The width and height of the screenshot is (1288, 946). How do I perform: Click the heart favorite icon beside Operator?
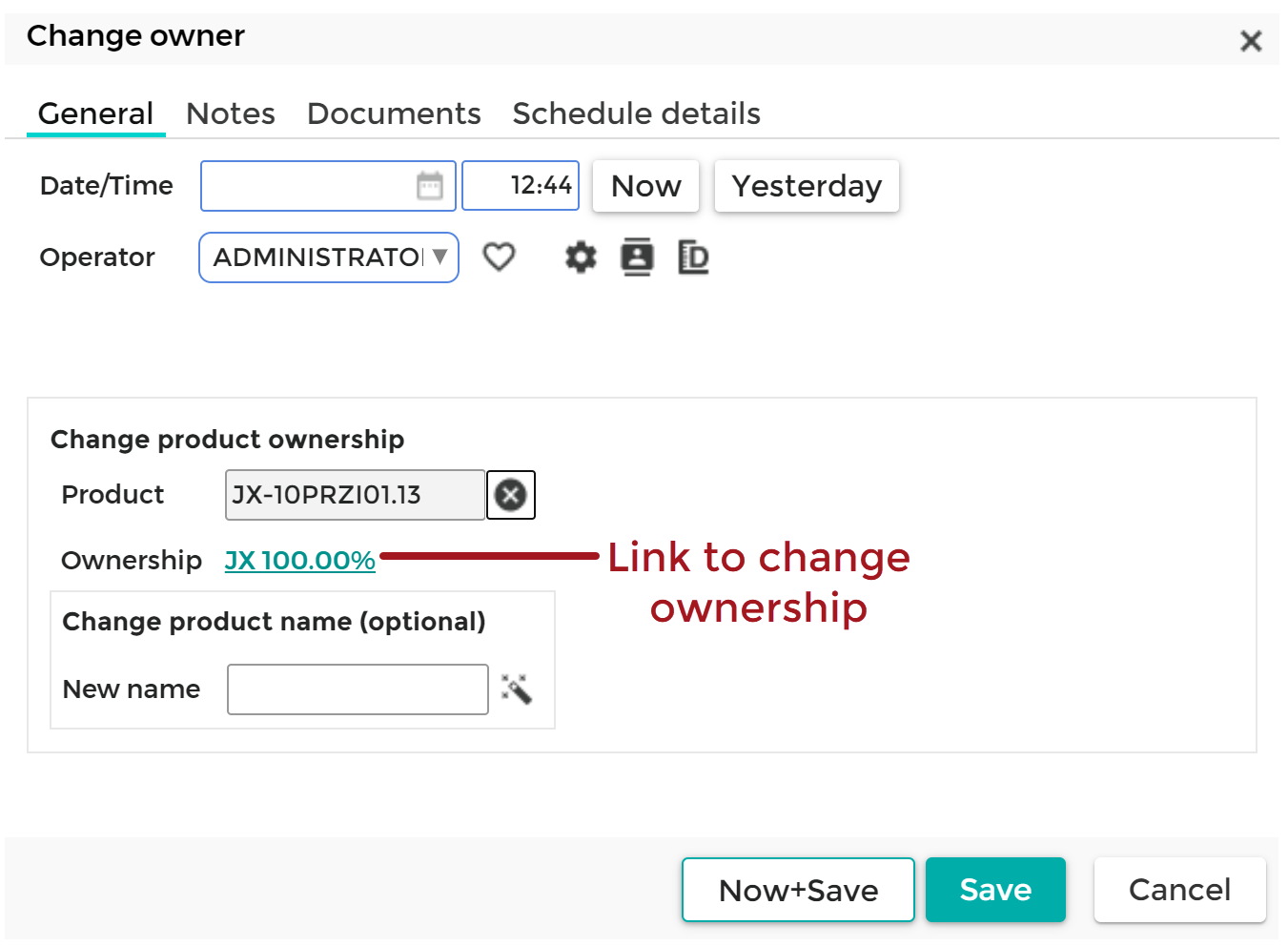(499, 257)
